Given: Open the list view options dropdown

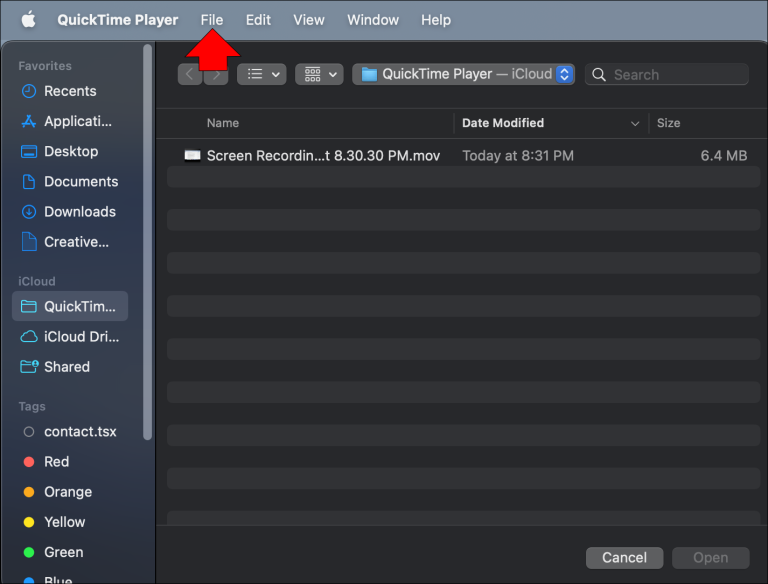Looking at the screenshot, I should (261, 74).
